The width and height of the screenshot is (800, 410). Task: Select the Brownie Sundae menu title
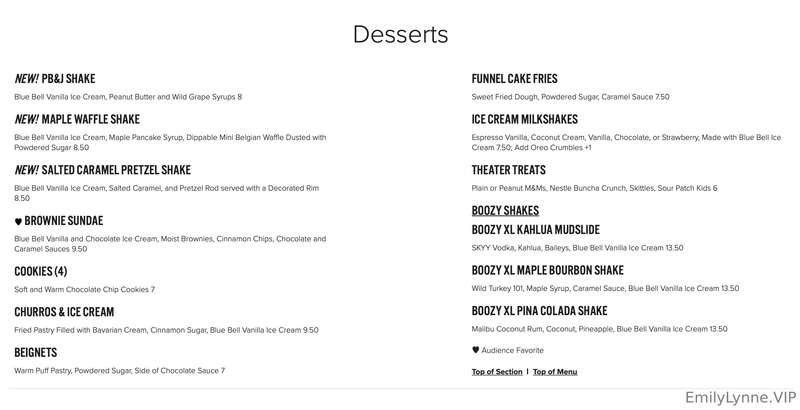click(x=64, y=221)
